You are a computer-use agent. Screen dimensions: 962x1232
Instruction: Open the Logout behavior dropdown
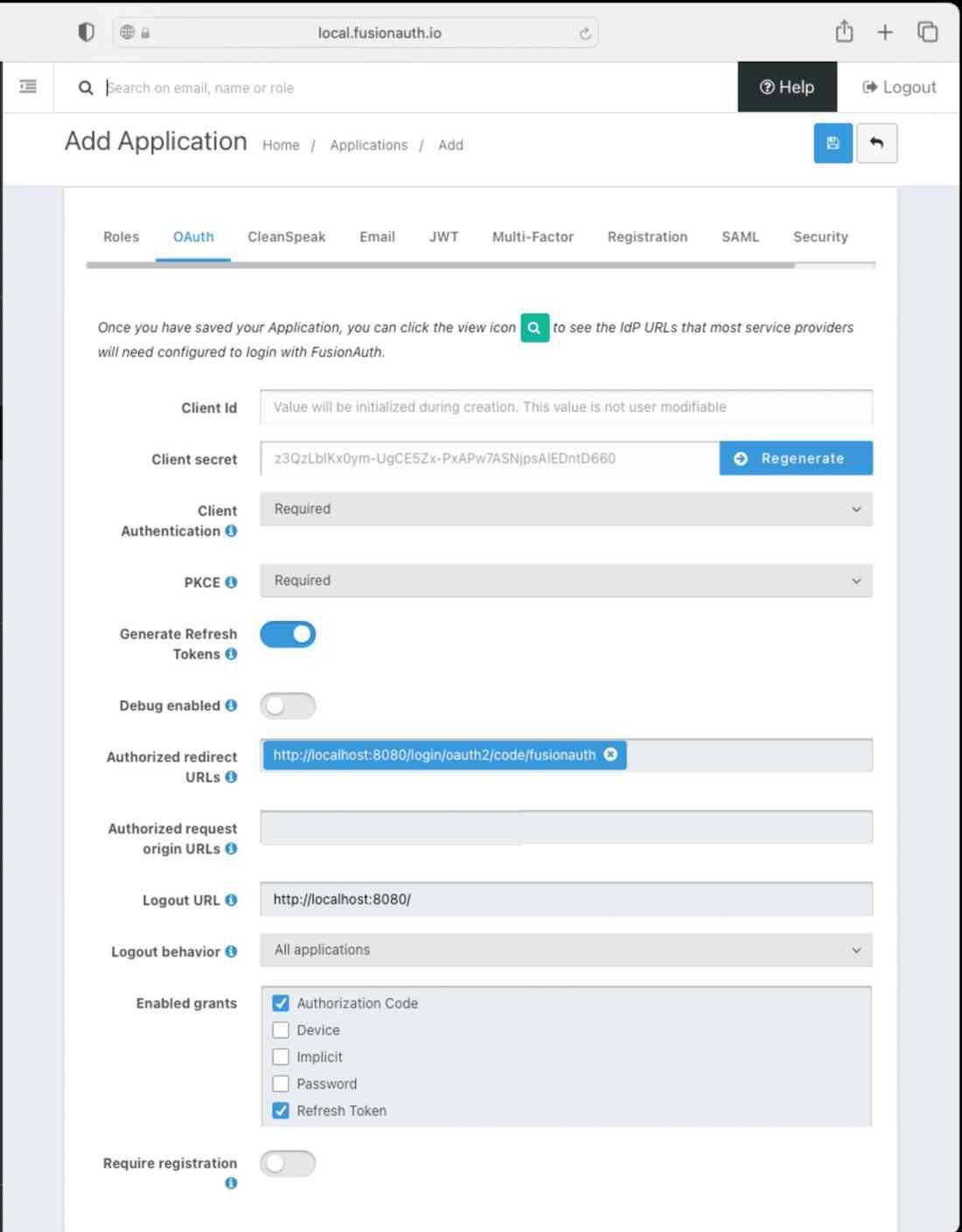click(x=566, y=950)
